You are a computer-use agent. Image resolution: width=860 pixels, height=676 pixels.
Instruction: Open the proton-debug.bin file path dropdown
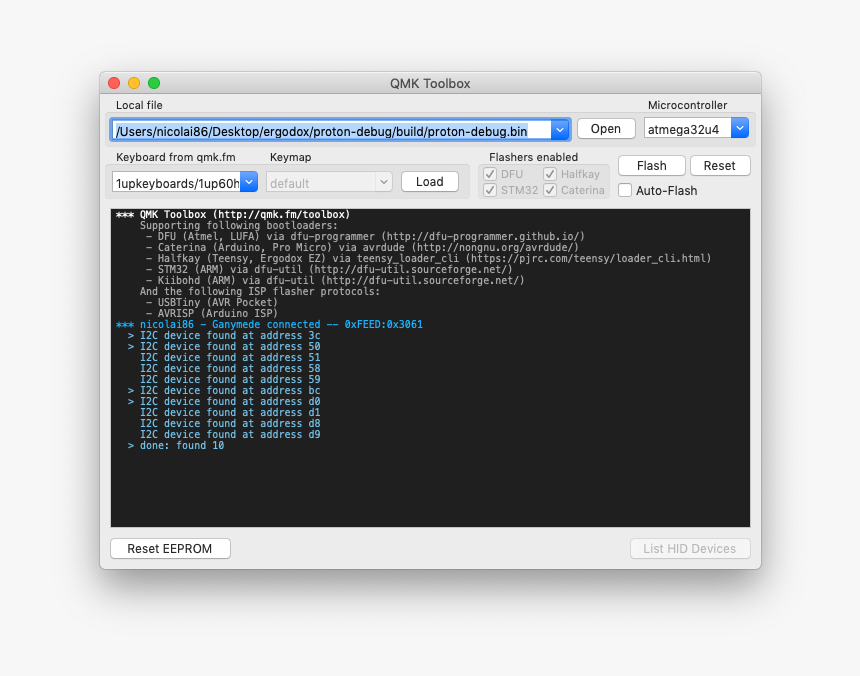point(560,128)
